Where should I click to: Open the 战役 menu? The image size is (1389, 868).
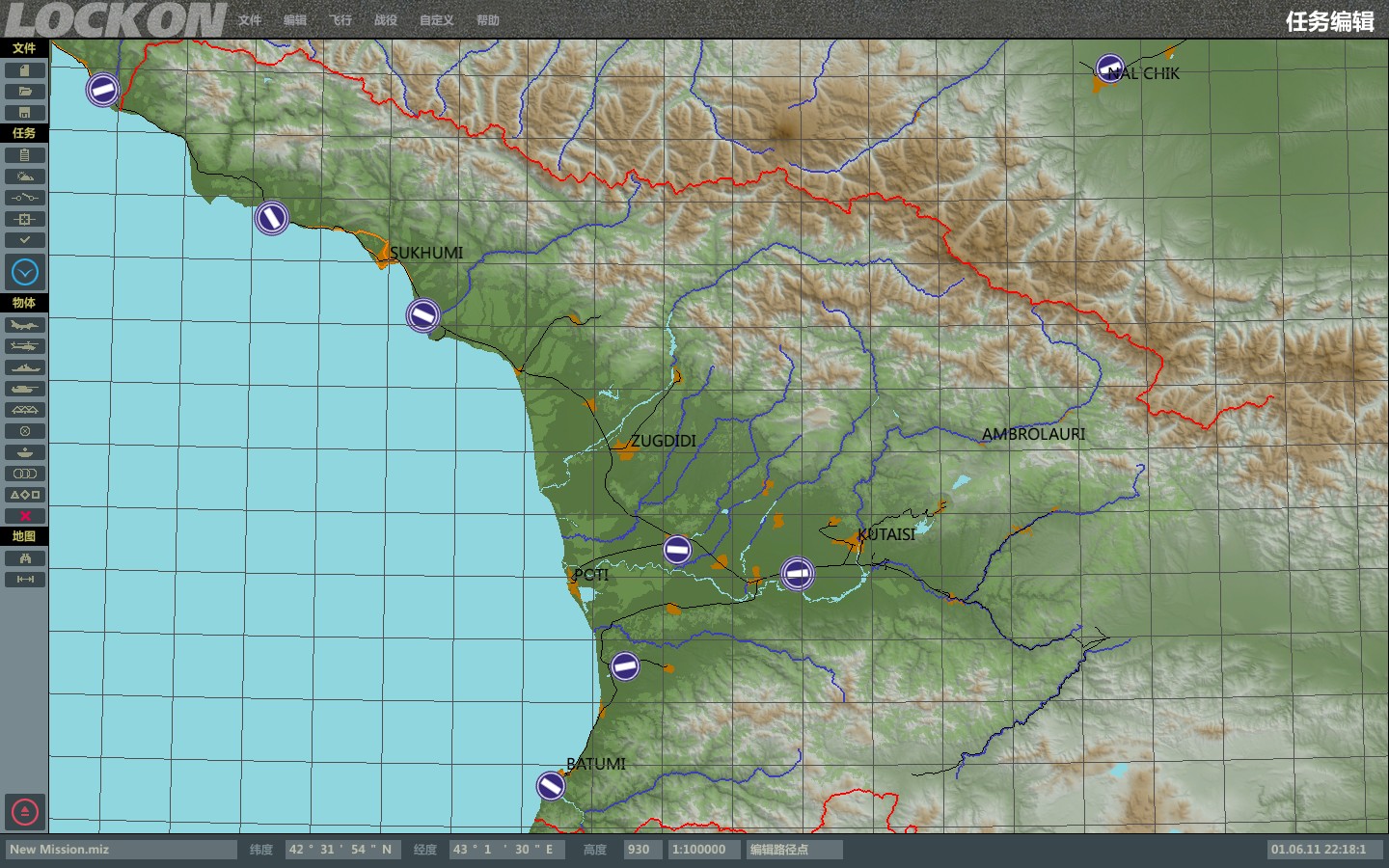pos(386,20)
